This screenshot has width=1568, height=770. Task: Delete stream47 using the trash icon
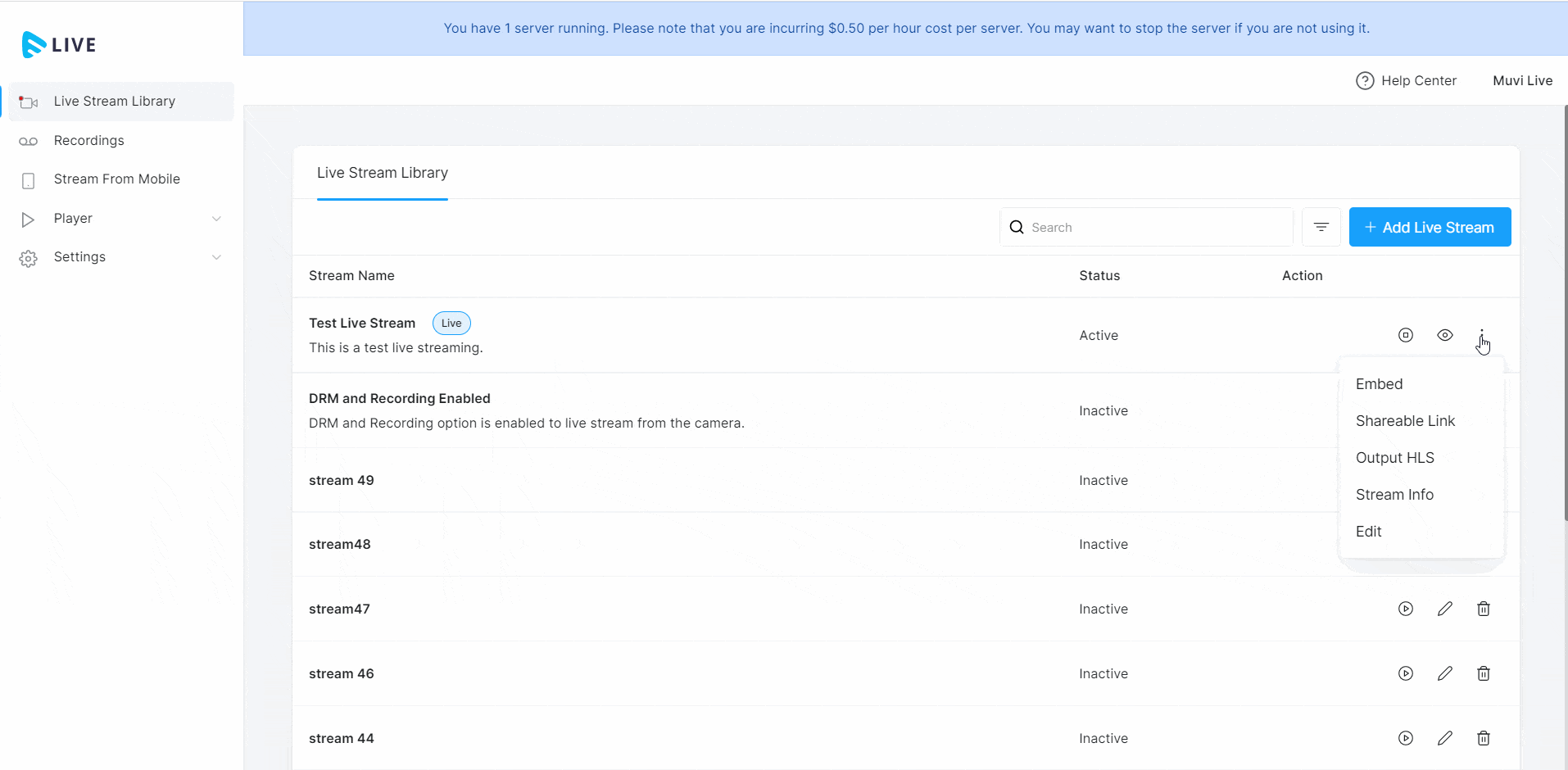click(1483, 609)
